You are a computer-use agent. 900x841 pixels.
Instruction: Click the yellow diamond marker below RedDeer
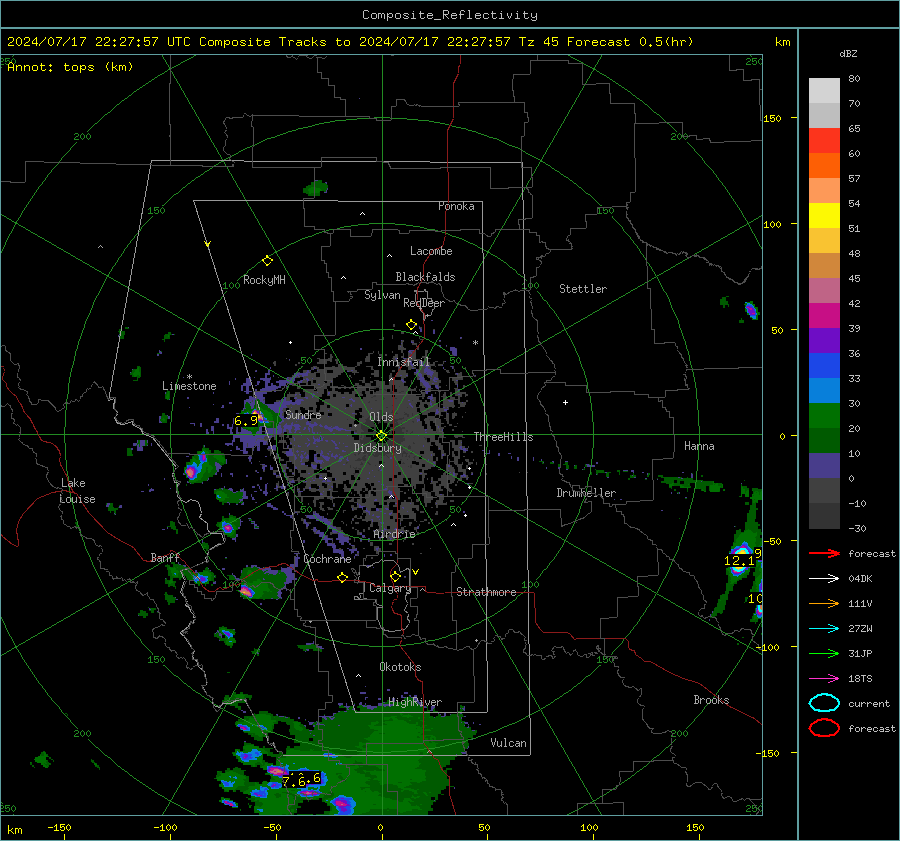coord(412,325)
